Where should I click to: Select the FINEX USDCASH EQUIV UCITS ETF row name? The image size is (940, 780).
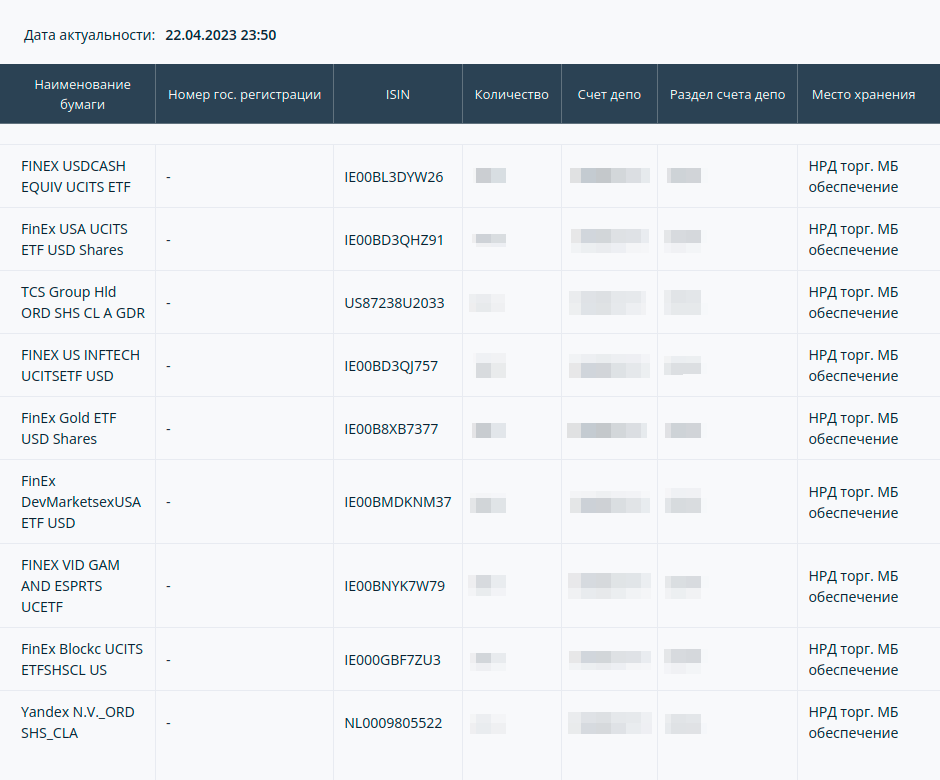coord(75,177)
